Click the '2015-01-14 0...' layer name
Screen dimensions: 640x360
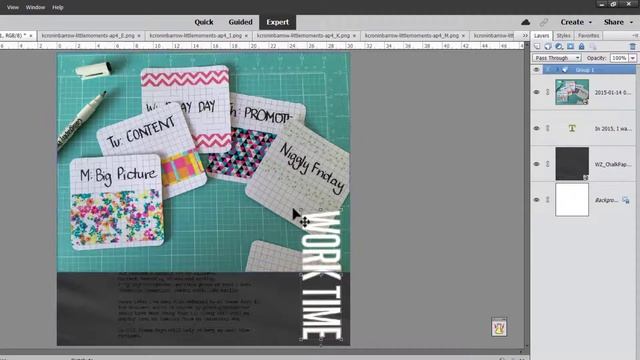tap(613, 93)
